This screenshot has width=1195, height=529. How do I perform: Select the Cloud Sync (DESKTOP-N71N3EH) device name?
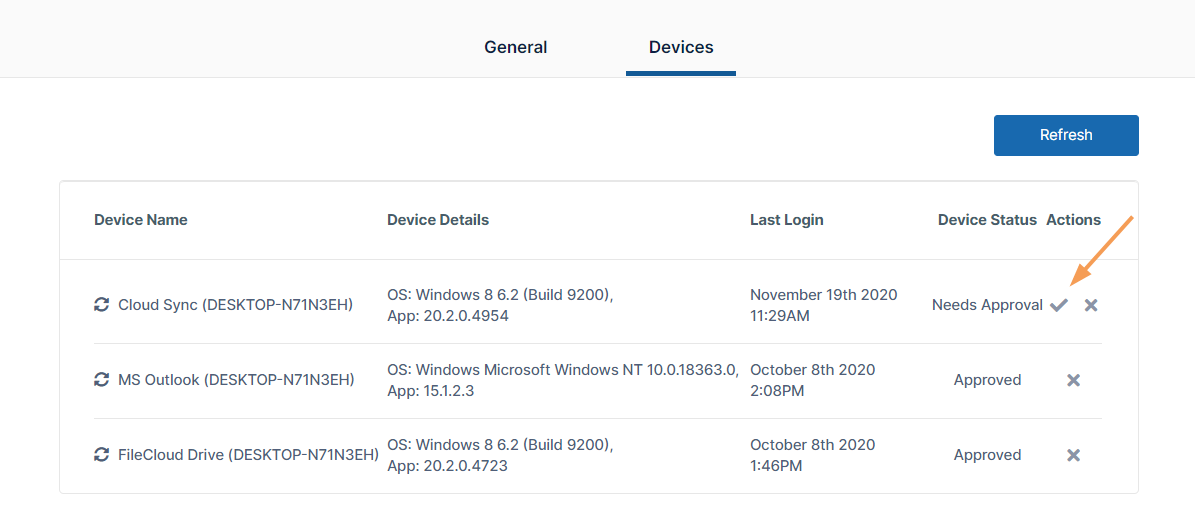click(x=235, y=305)
